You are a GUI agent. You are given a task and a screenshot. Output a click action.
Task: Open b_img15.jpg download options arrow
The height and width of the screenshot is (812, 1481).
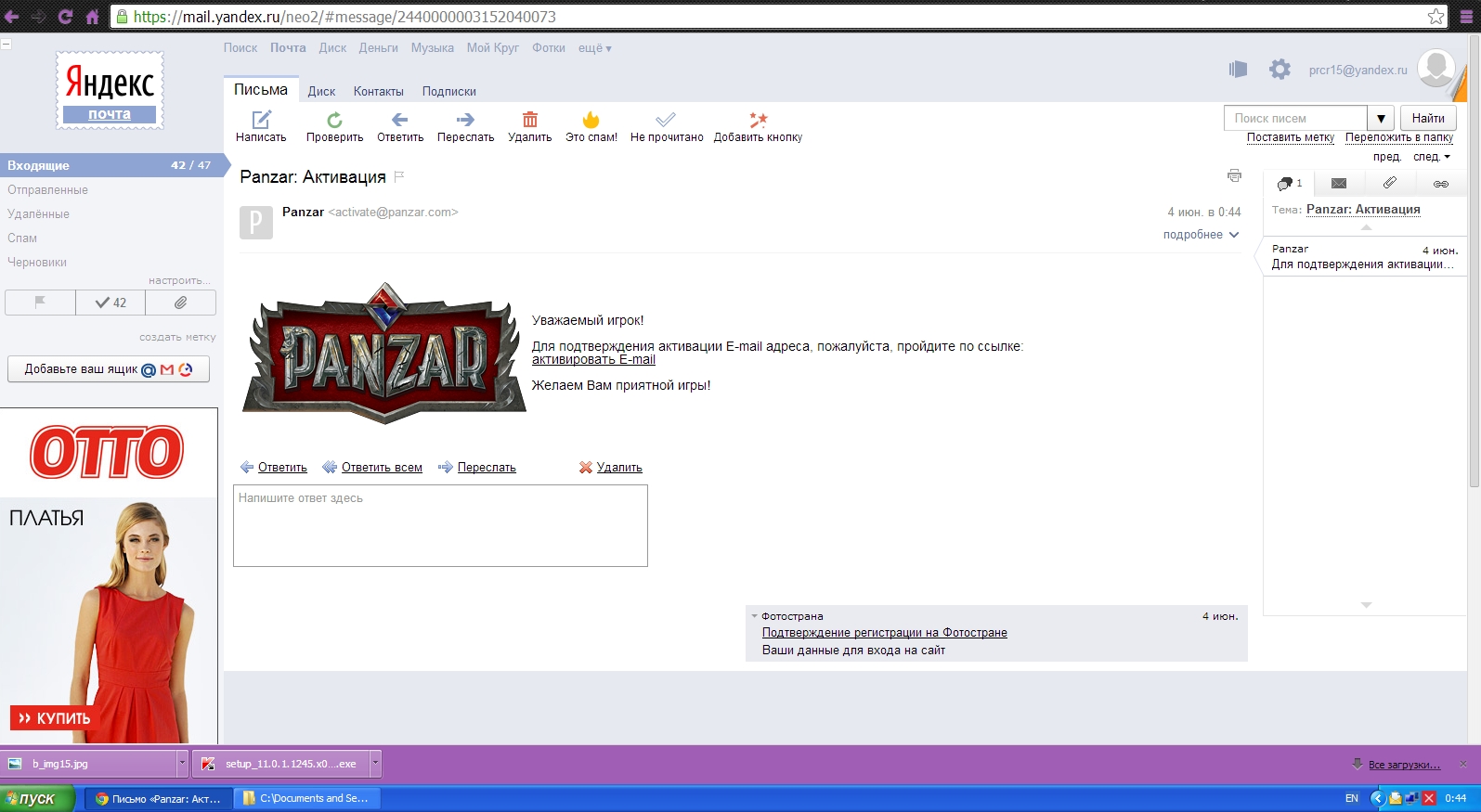pyautogui.click(x=182, y=764)
